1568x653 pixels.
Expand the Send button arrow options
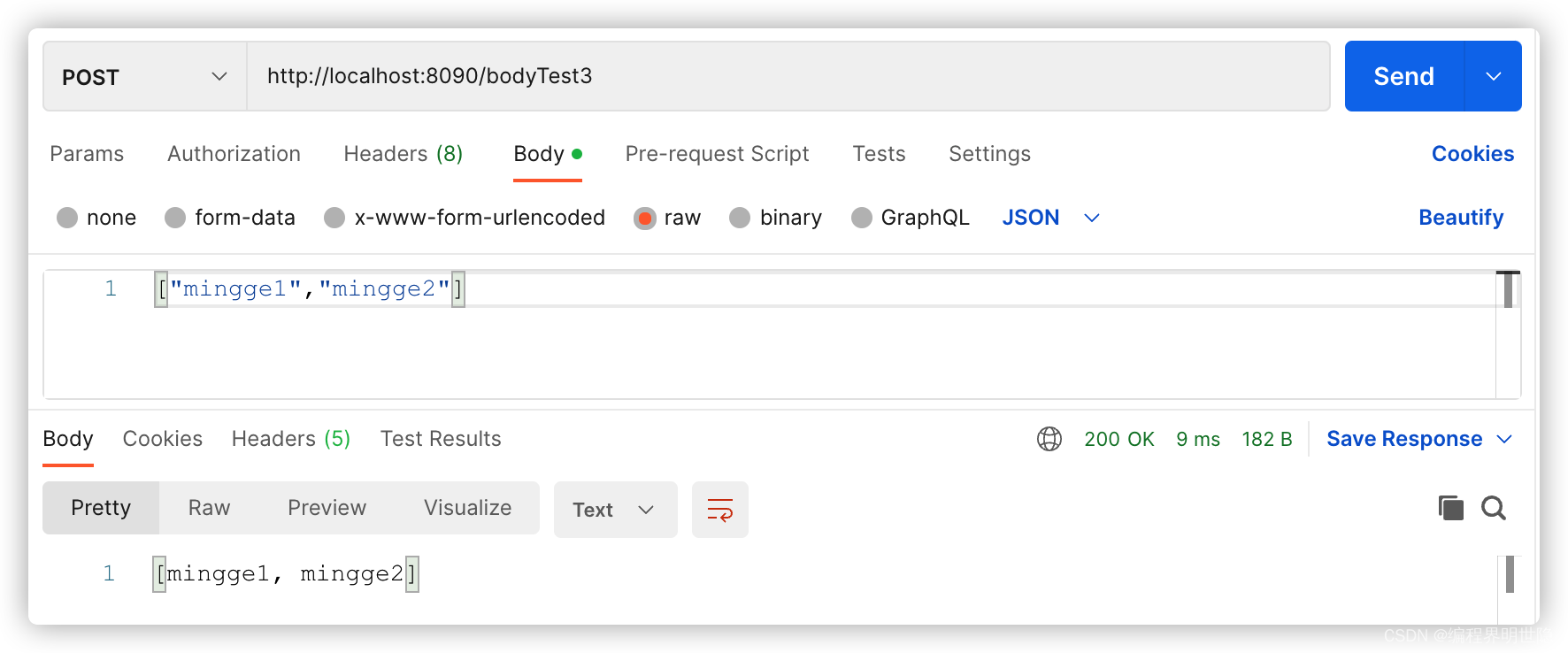(x=1494, y=77)
